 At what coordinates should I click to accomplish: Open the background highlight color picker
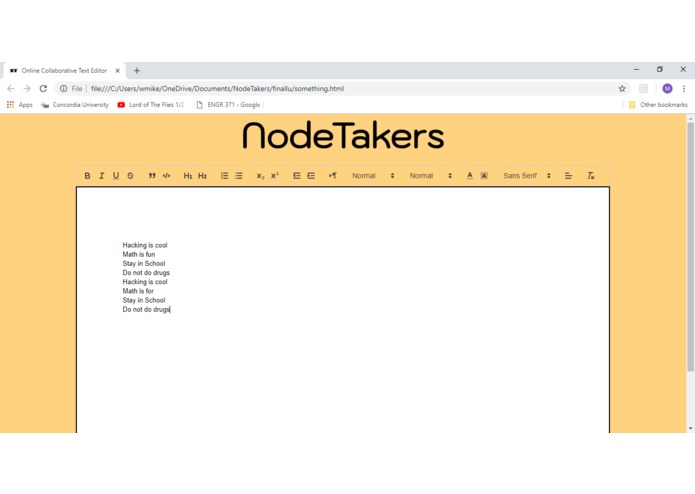[x=484, y=176]
